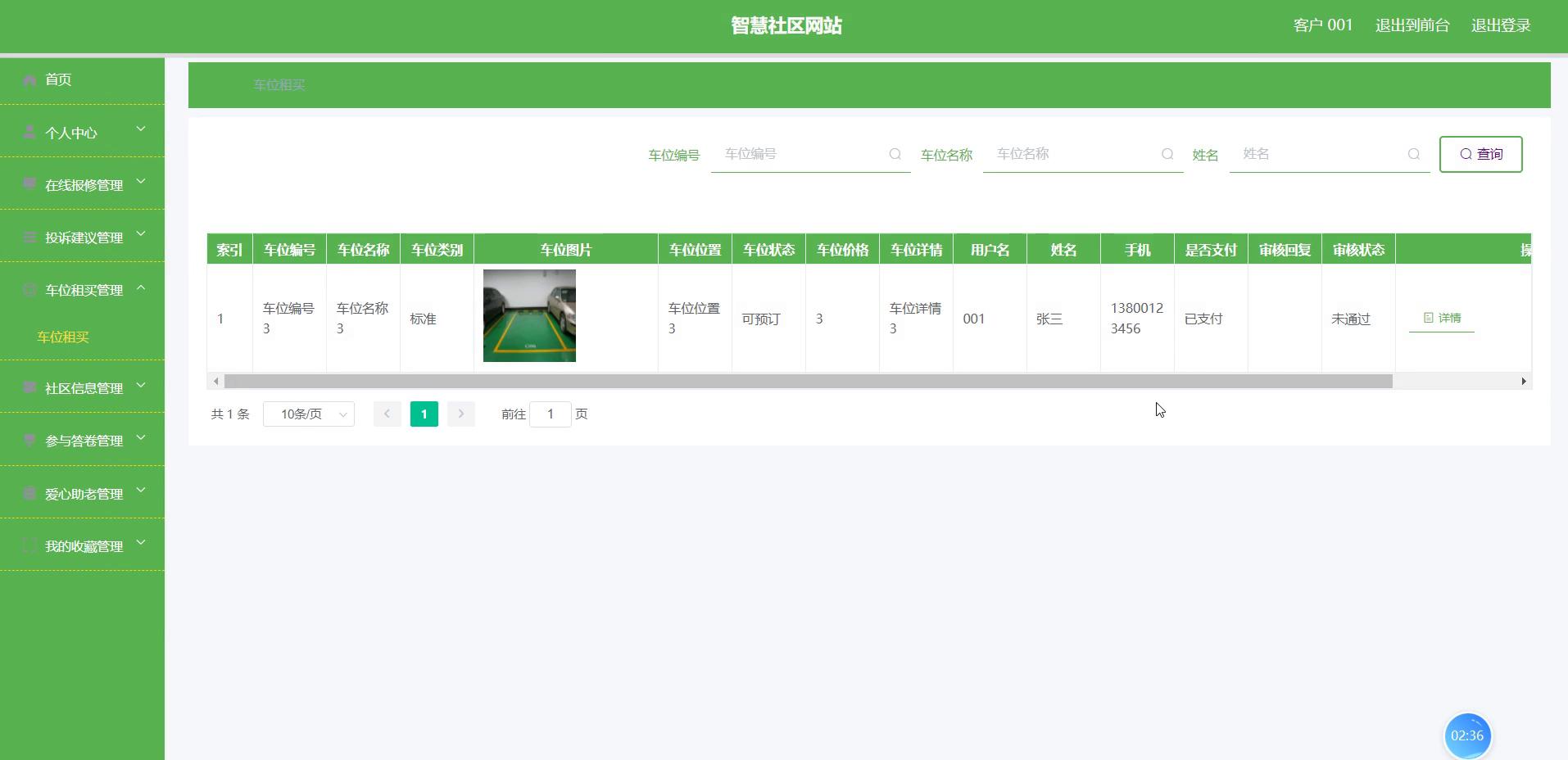Open the 参与答卷管理 menu
The width and height of the screenshot is (1568, 760).
84,441
